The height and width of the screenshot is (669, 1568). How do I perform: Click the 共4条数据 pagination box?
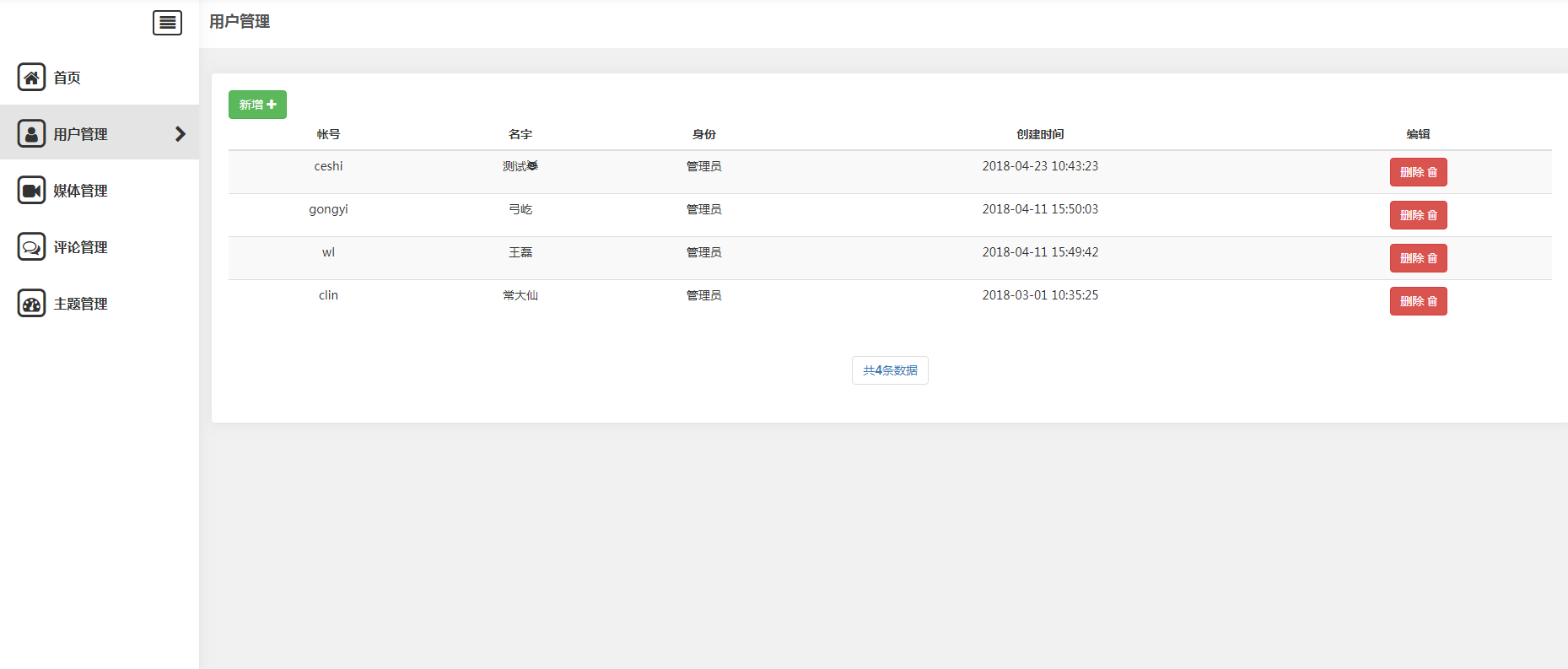click(890, 370)
